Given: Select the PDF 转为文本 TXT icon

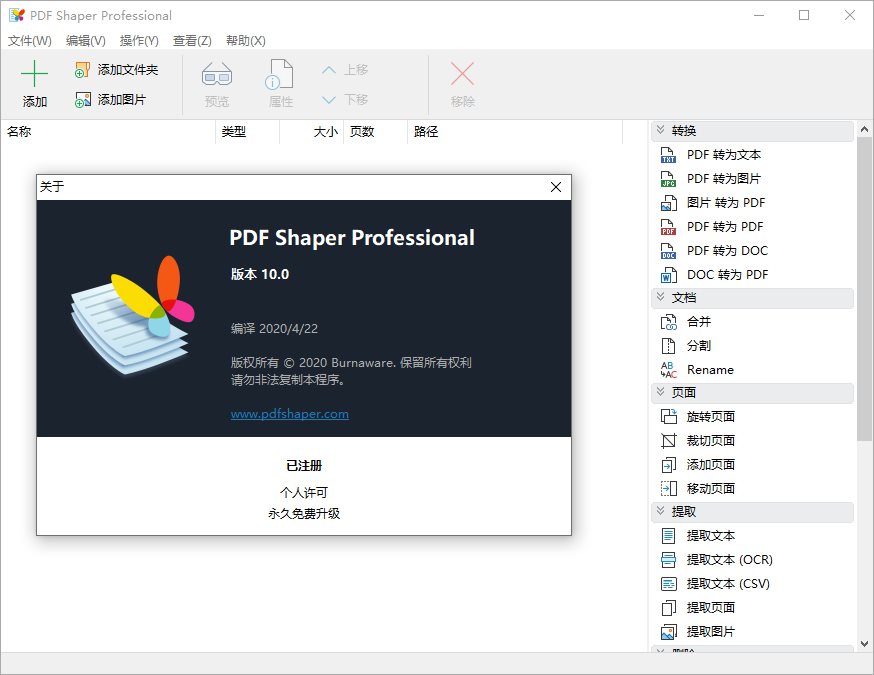Looking at the screenshot, I should click(x=668, y=155).
